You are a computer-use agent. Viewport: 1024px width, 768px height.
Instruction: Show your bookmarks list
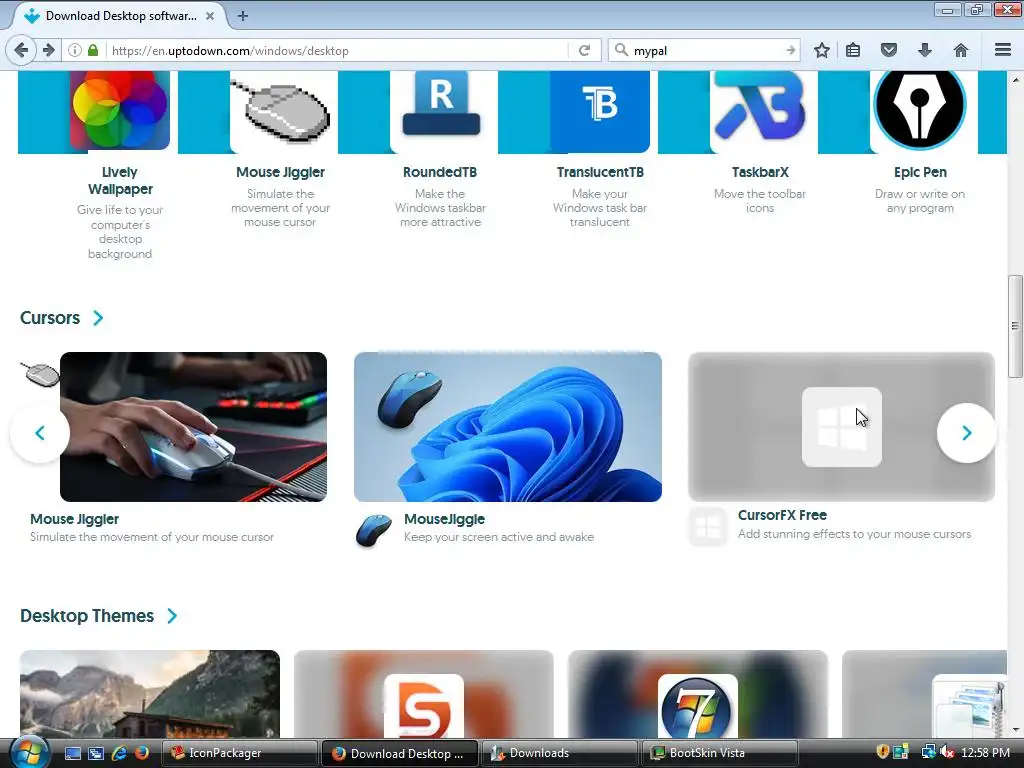pyautogui.click(x=853, y=50)
